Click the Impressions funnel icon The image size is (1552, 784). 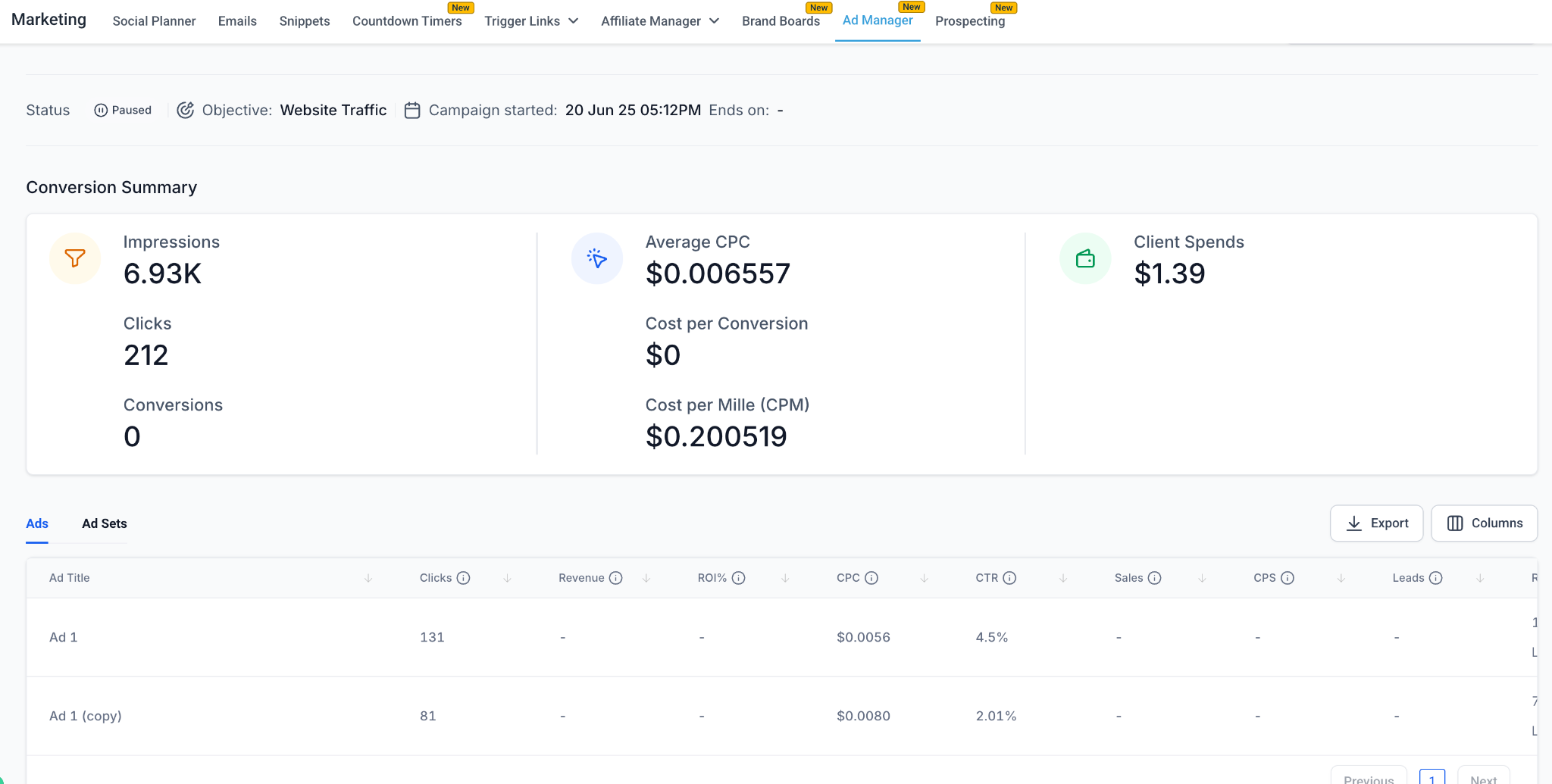click(75, 258)
